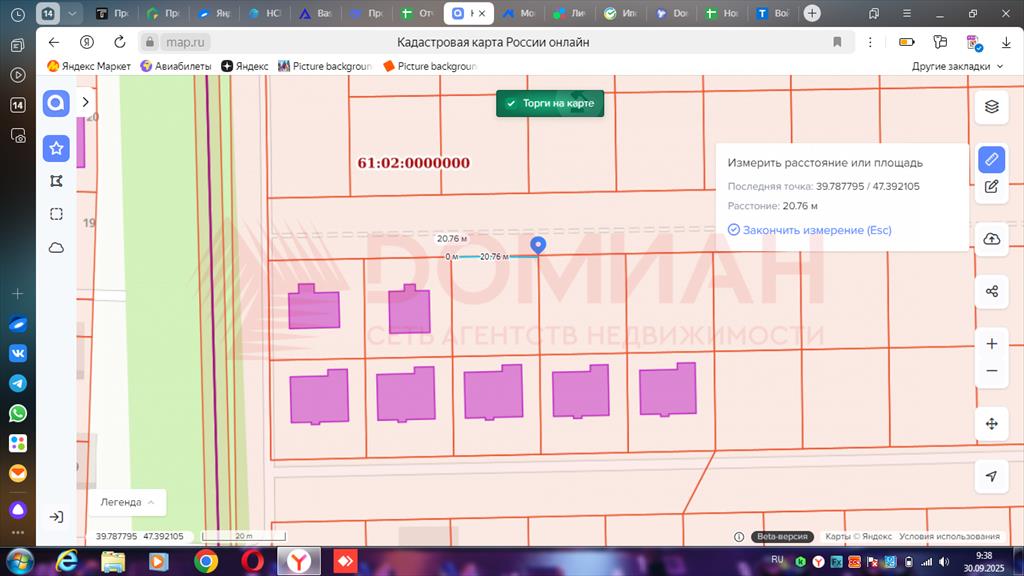Zoom in with the plus button
The width and height of the screenshot is (1024, 576).
pyautogui.click(x=991, y=344)
